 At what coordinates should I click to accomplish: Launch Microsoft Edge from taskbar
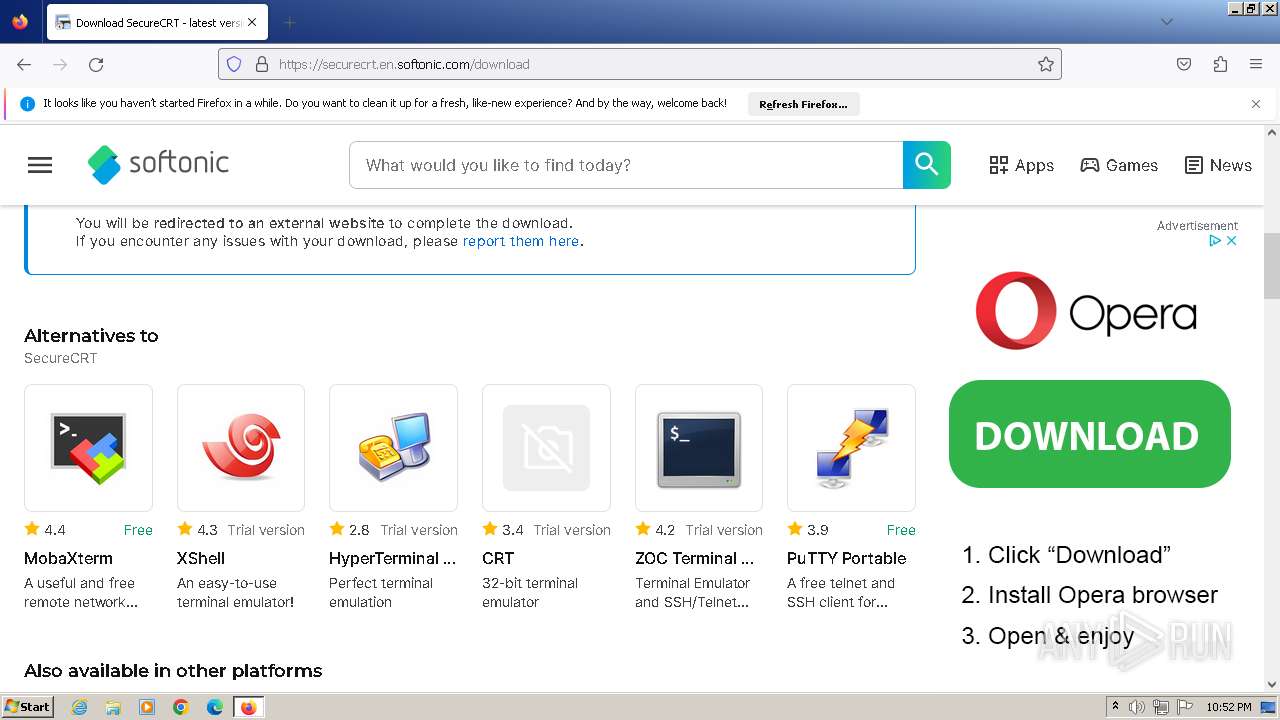(215, 707)
